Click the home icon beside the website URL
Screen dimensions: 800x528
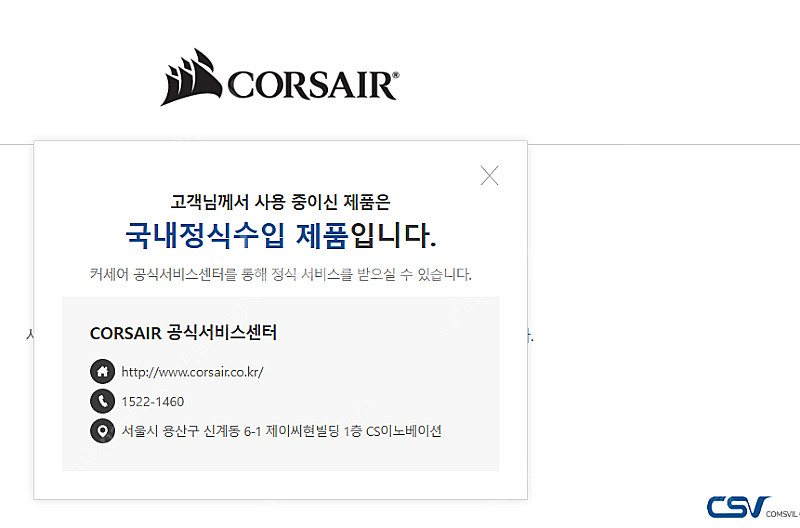point(103,371)
